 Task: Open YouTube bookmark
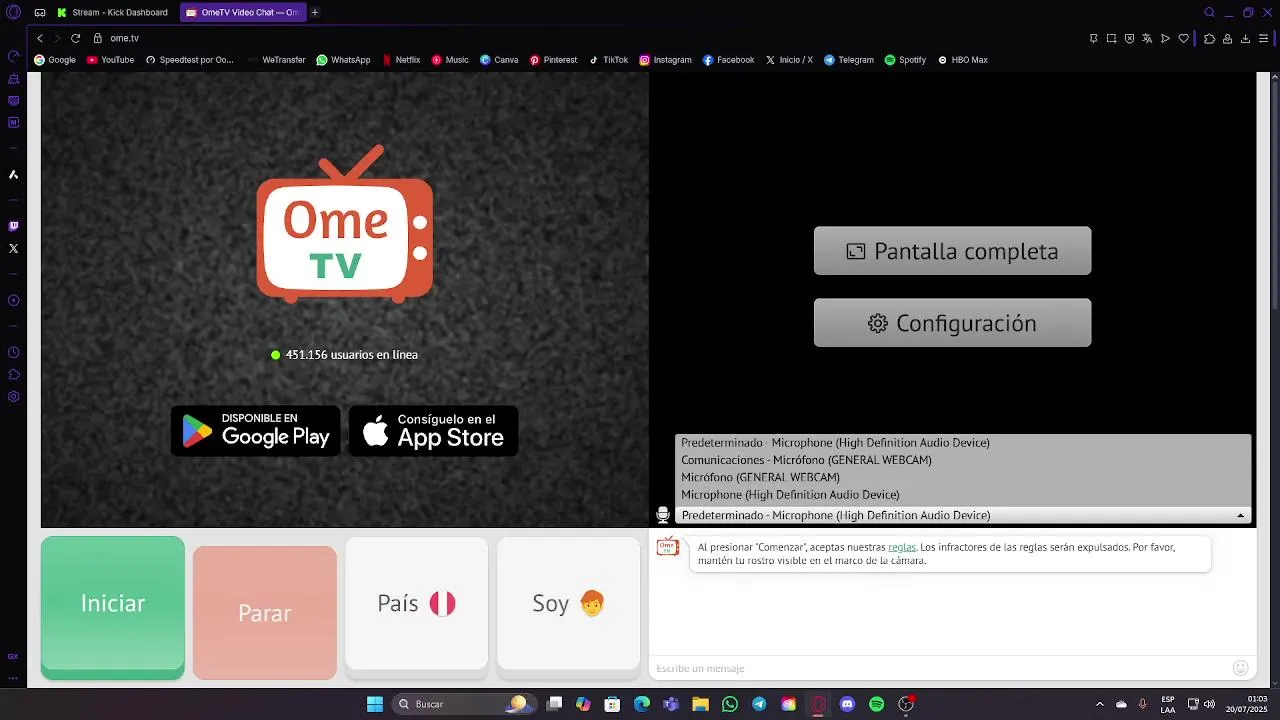point(110,60)
